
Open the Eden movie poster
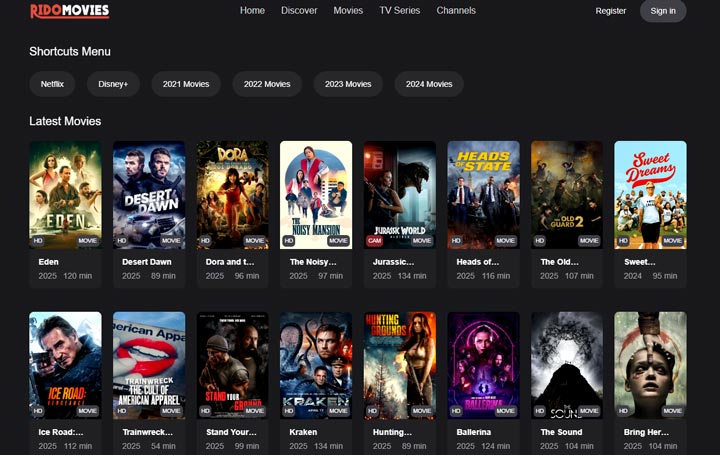click(66, 195)
